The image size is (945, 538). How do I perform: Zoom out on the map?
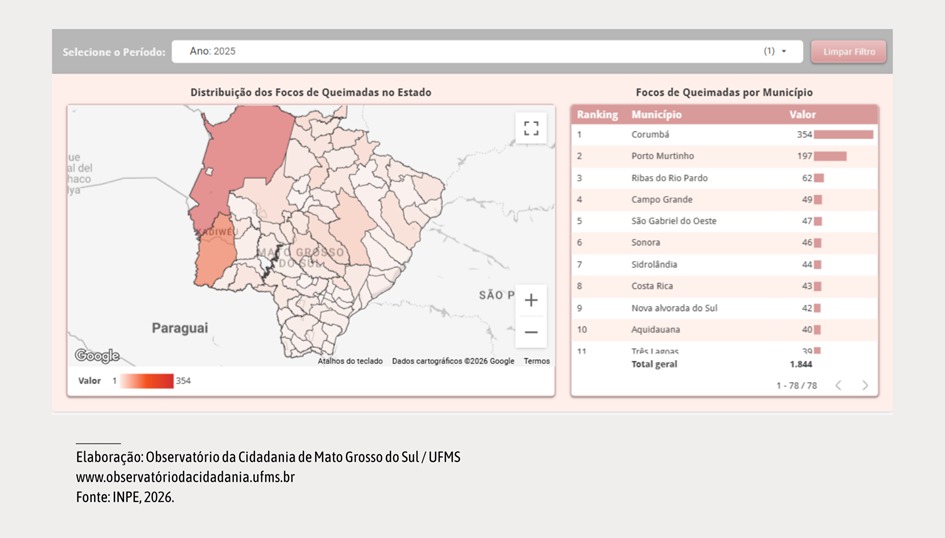[531, 332]
